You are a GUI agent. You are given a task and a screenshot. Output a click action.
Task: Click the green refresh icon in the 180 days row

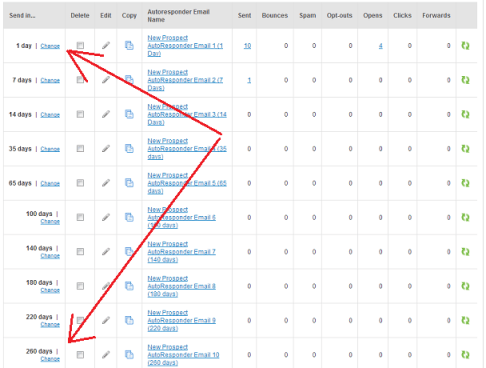pos(465,286)
